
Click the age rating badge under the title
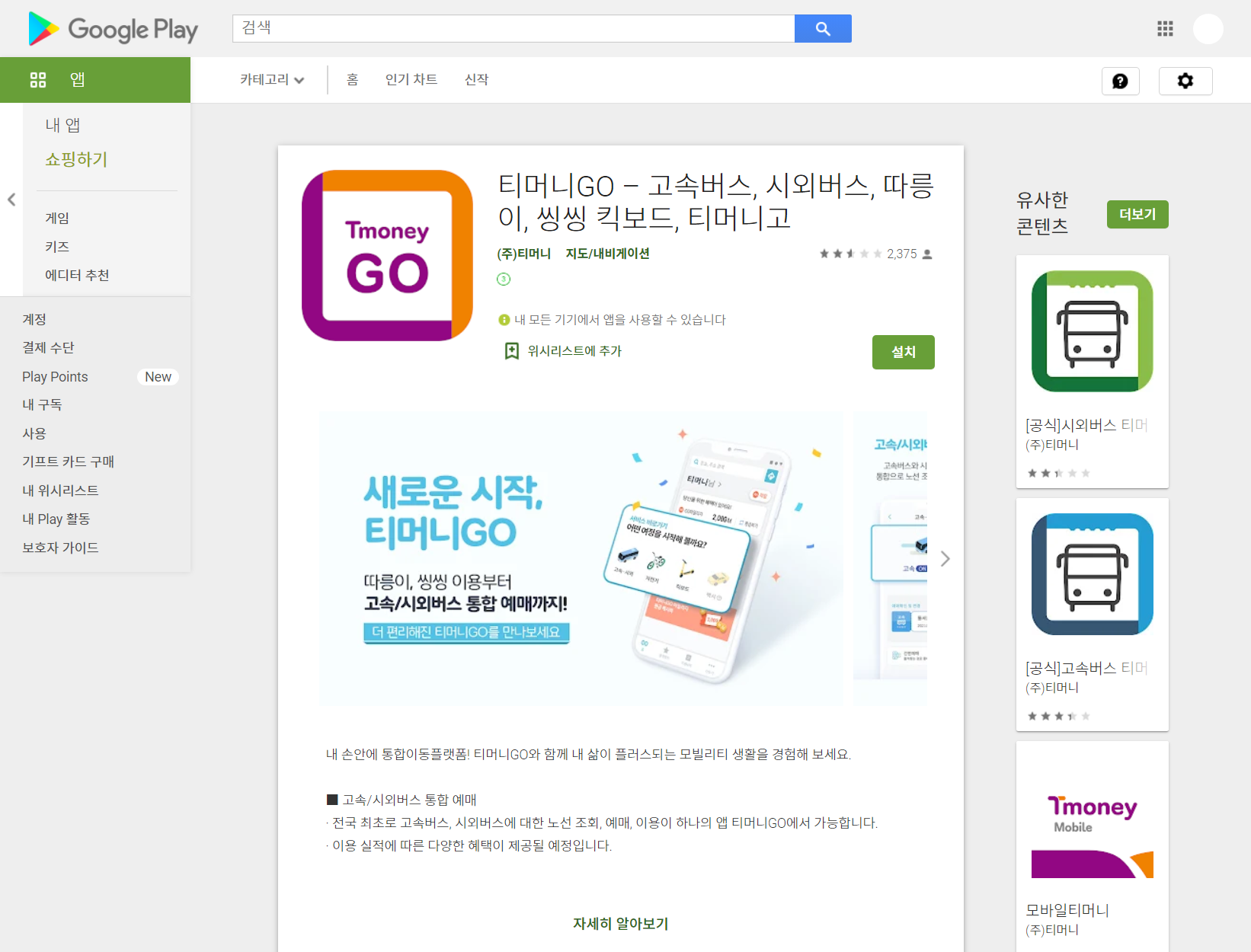tap(504, 280)
